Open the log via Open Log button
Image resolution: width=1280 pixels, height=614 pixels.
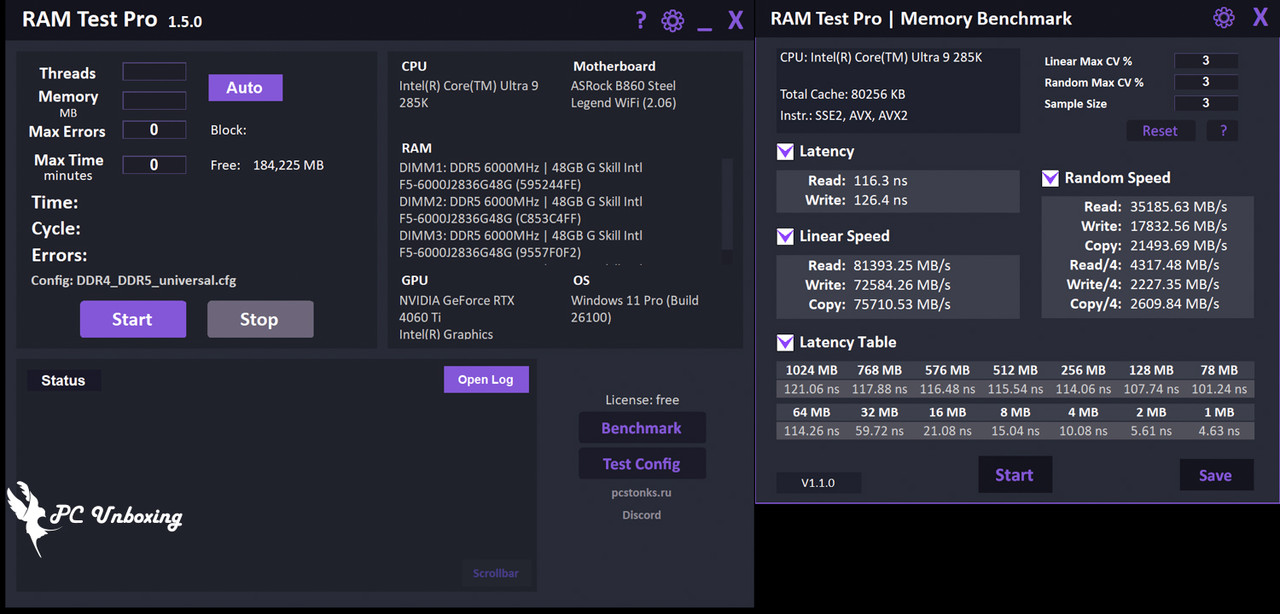(486, 379)
